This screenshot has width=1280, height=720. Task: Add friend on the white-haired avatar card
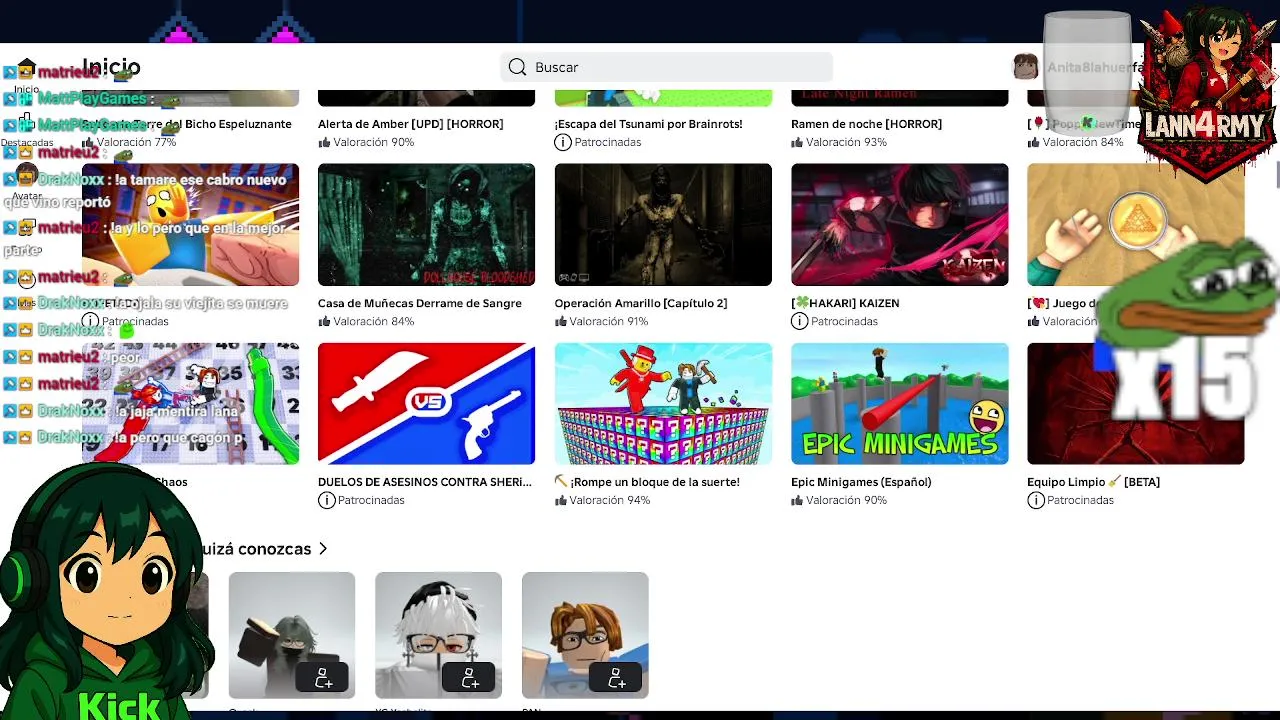pyautogui.click(x=469, y=677)
